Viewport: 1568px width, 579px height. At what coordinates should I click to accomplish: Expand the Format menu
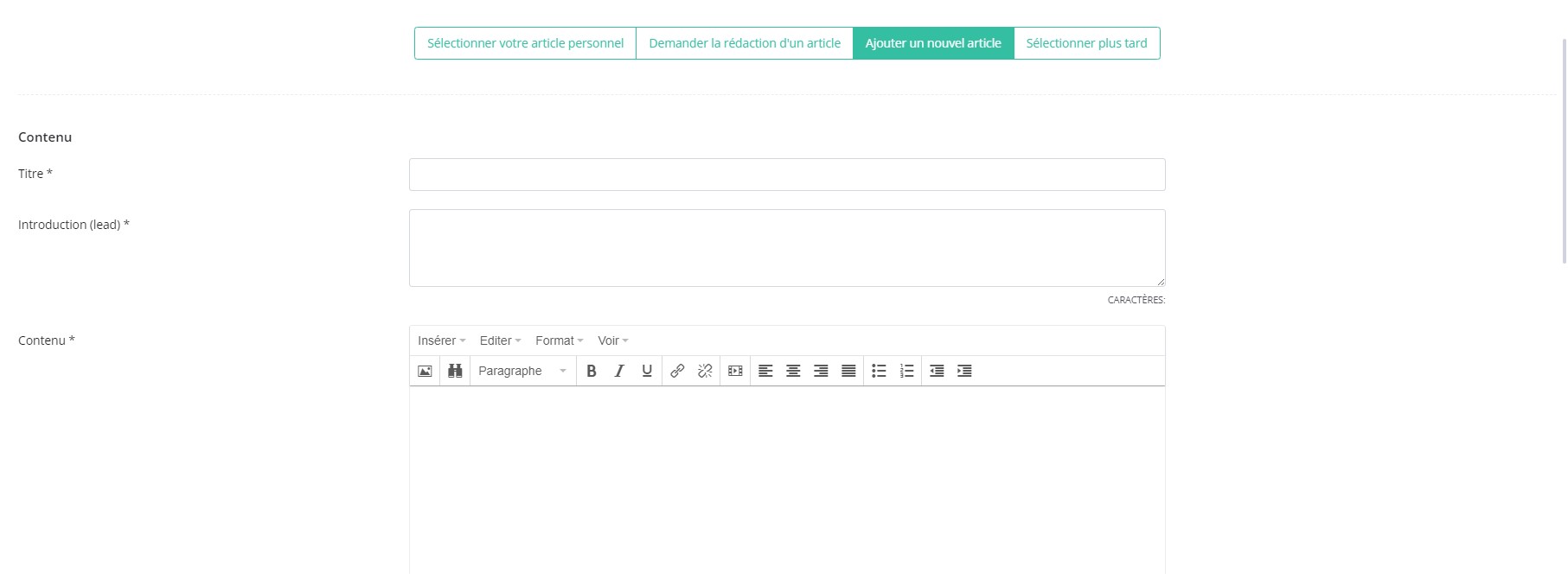559,340
